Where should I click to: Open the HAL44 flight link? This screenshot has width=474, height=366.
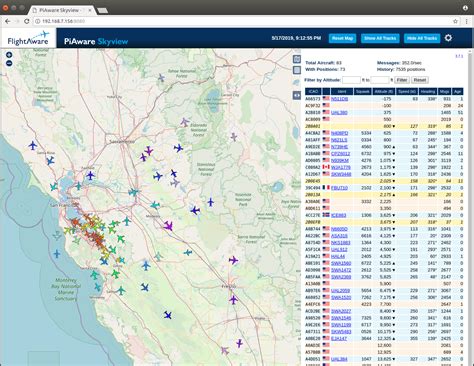point(338,256)
